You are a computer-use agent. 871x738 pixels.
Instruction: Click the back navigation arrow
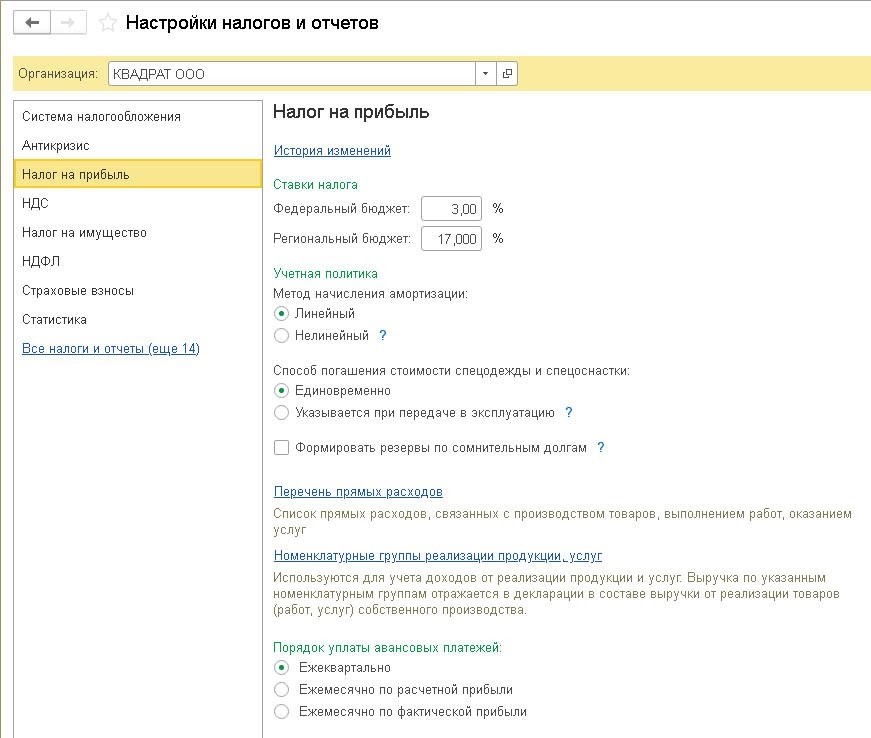click(28, 20)
